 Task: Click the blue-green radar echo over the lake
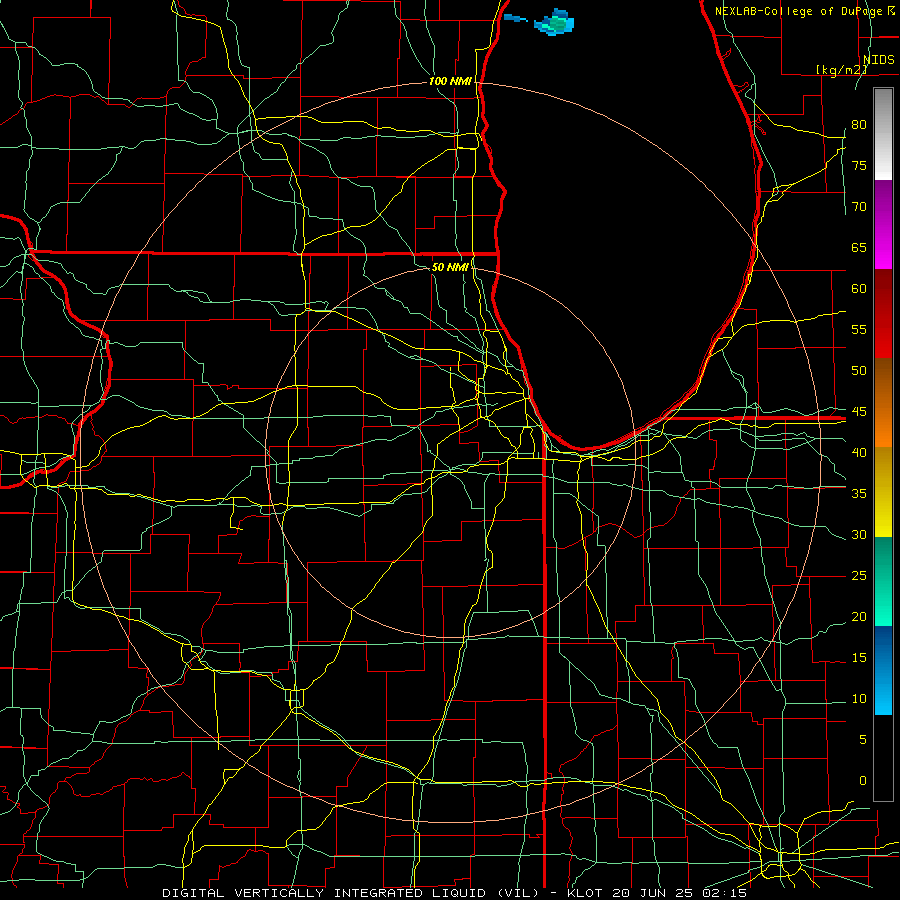tap(554, 22)
